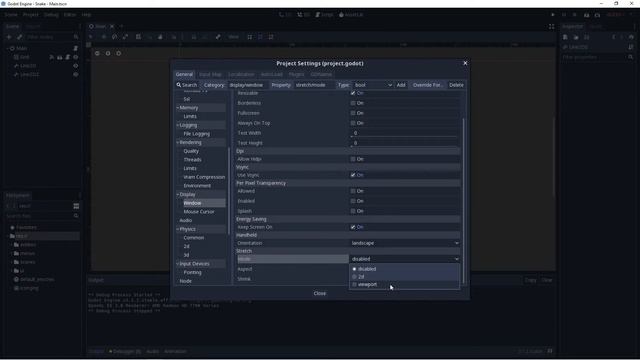This screenshot has width=640, height=360.
Task: Open the Plugins tab
Action: coord(296,74)
